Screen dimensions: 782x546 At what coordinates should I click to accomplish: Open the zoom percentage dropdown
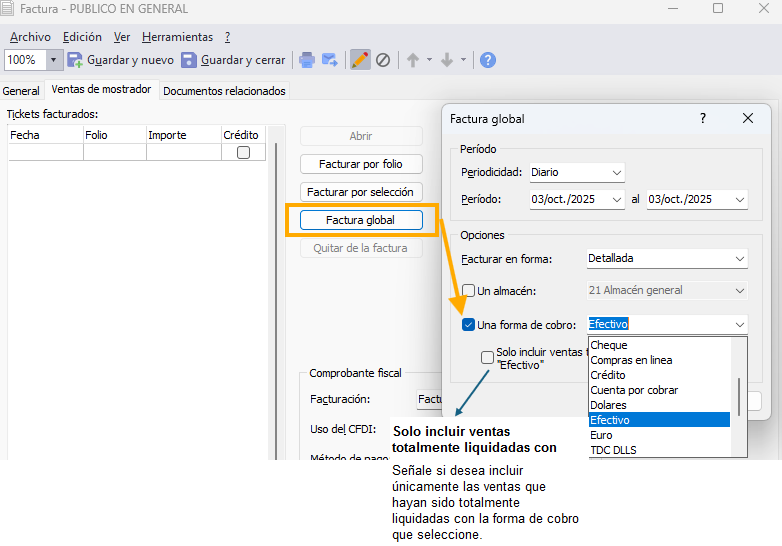pos(53,60)
